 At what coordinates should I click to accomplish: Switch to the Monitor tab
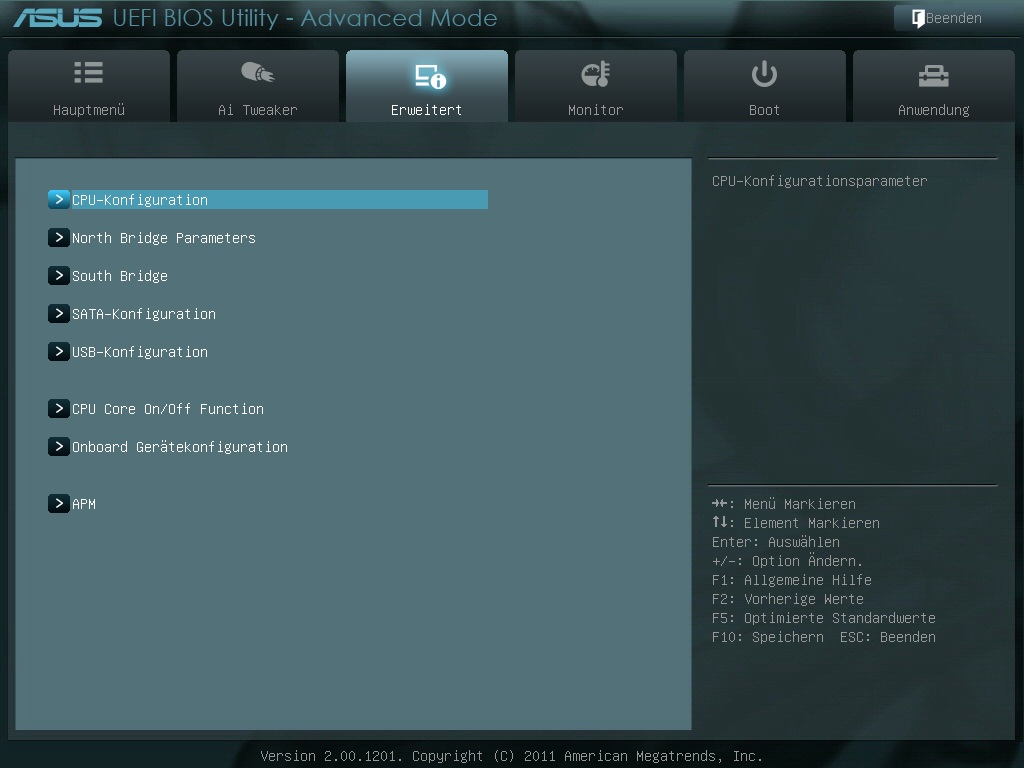pos(596,86)
